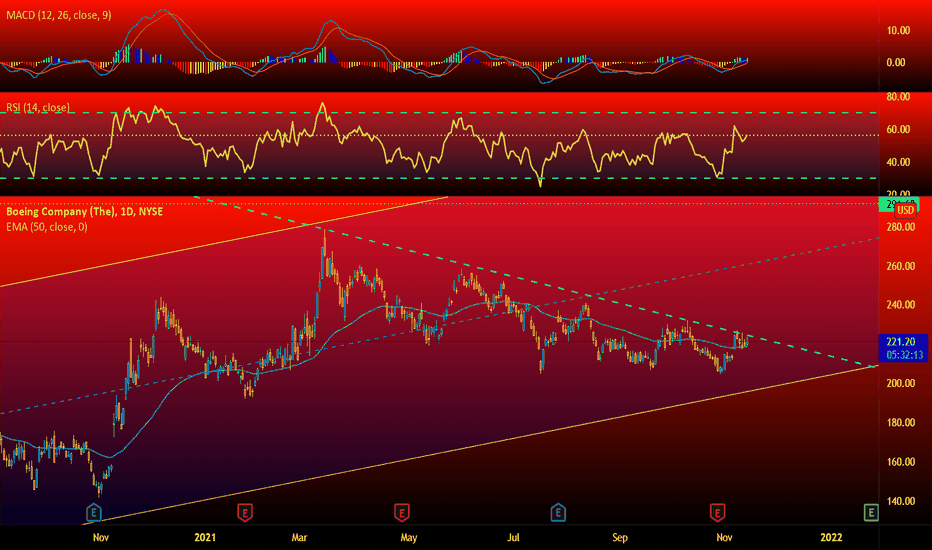Click the 260.00 price axis label
The width and height of the screenshot is (932, 550).
tap(900, 266)
